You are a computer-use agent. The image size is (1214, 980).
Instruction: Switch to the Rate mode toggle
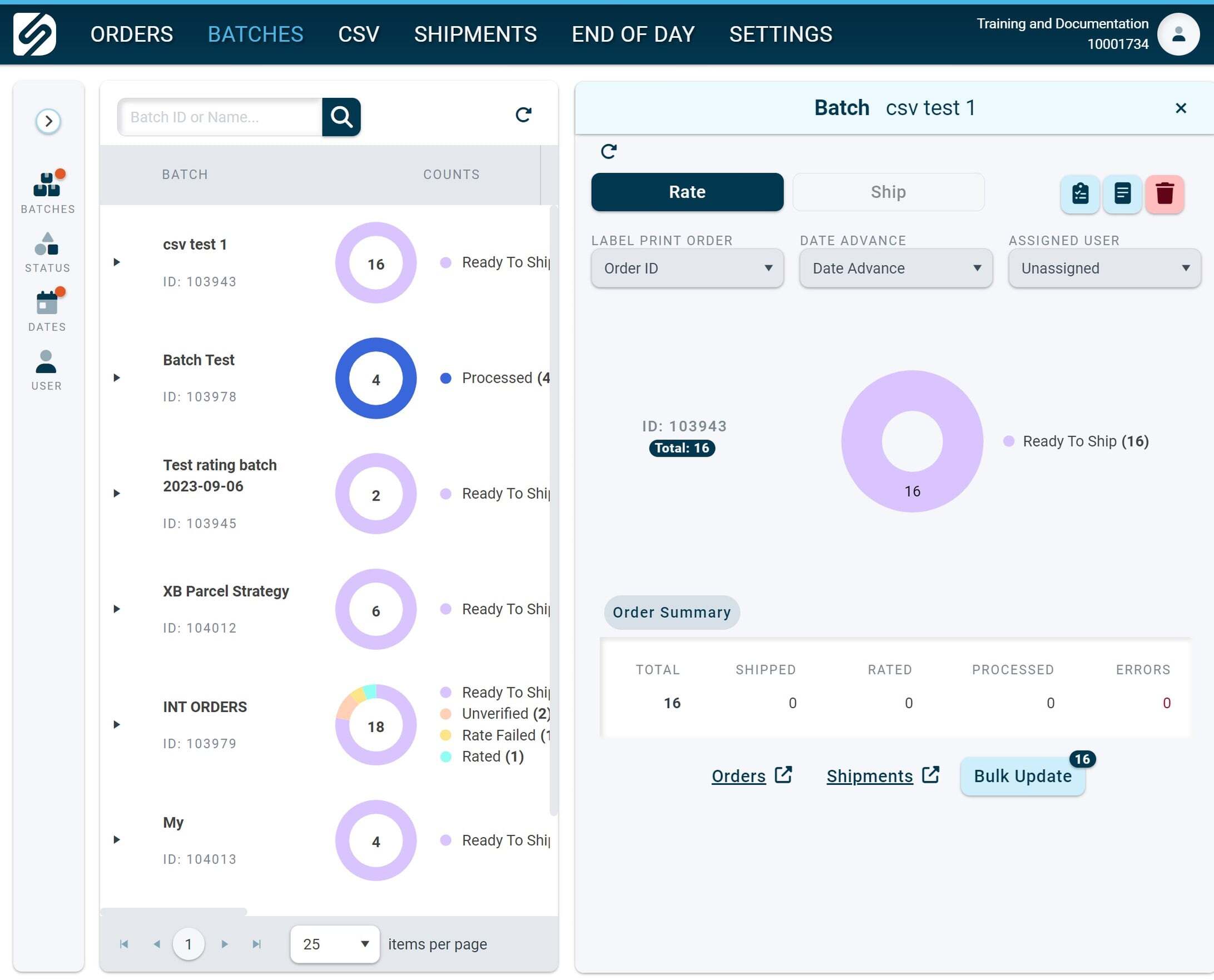click(x=687, y=192)
